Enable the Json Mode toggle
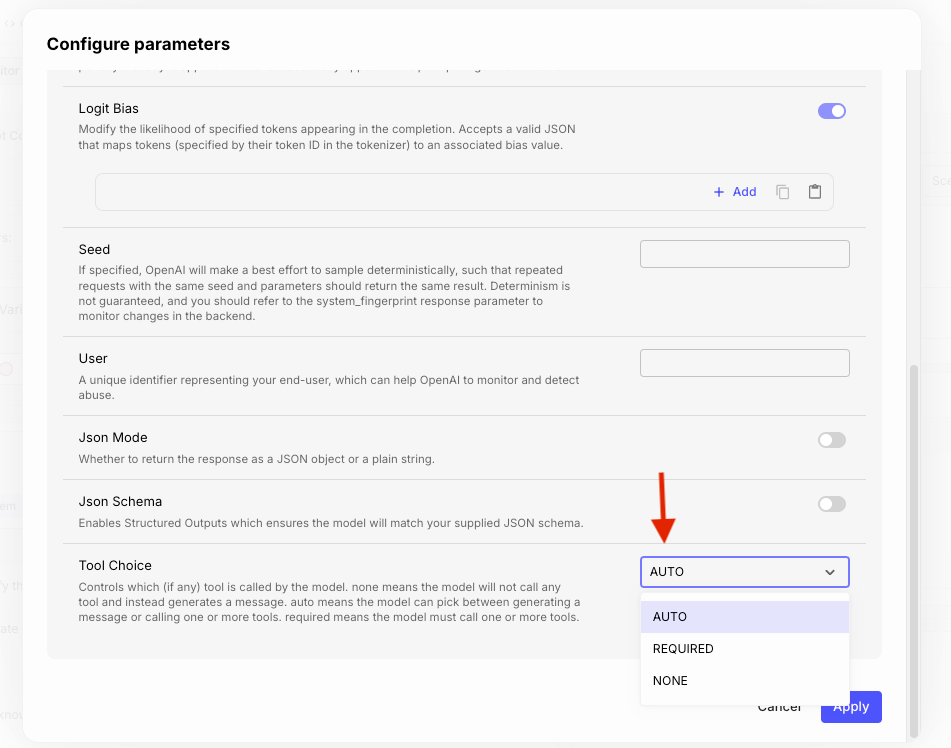Screen dimensions: 951x748 tap(832, 440)
